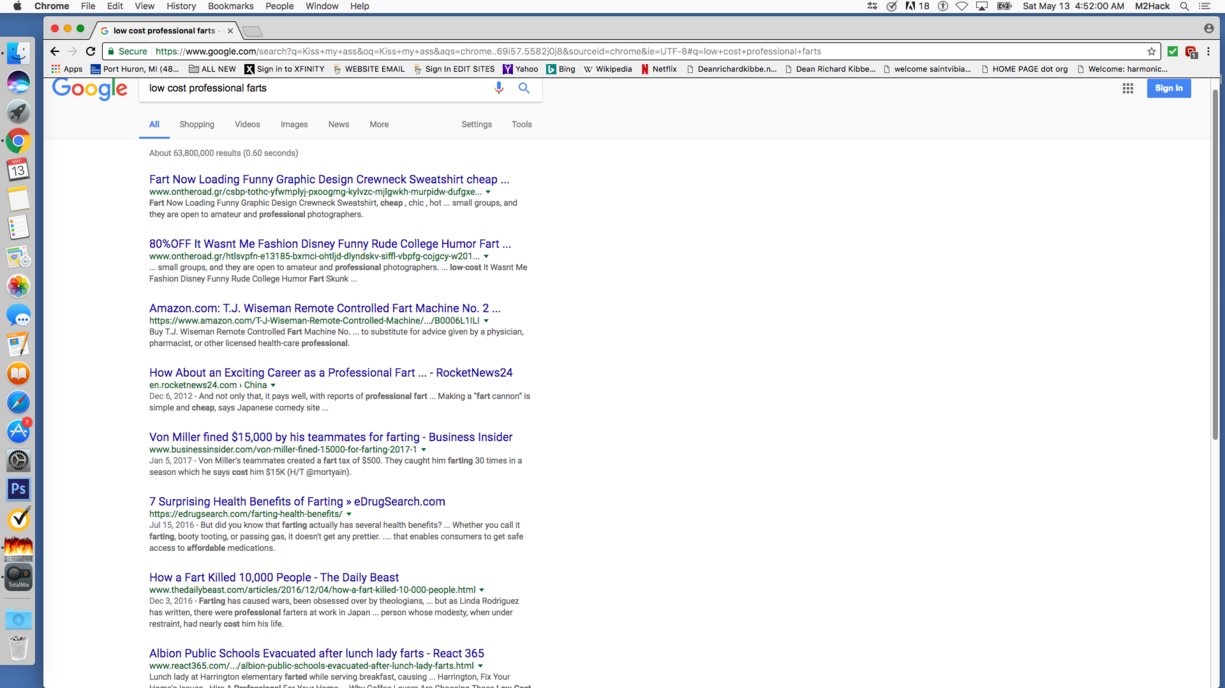Open iBooks from the dock
The image size is (1225, 688).
[x=18, y=373]
